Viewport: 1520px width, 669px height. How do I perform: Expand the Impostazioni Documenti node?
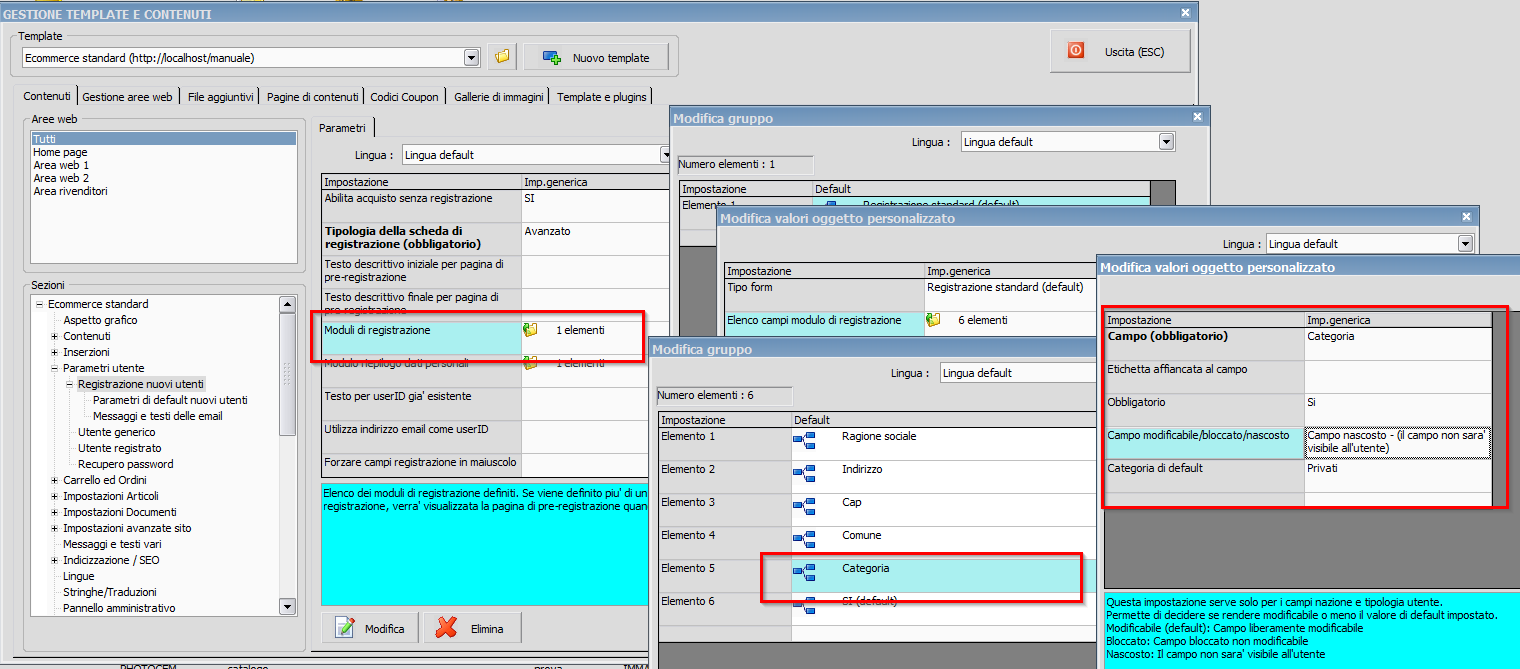[x=54, y=512]
